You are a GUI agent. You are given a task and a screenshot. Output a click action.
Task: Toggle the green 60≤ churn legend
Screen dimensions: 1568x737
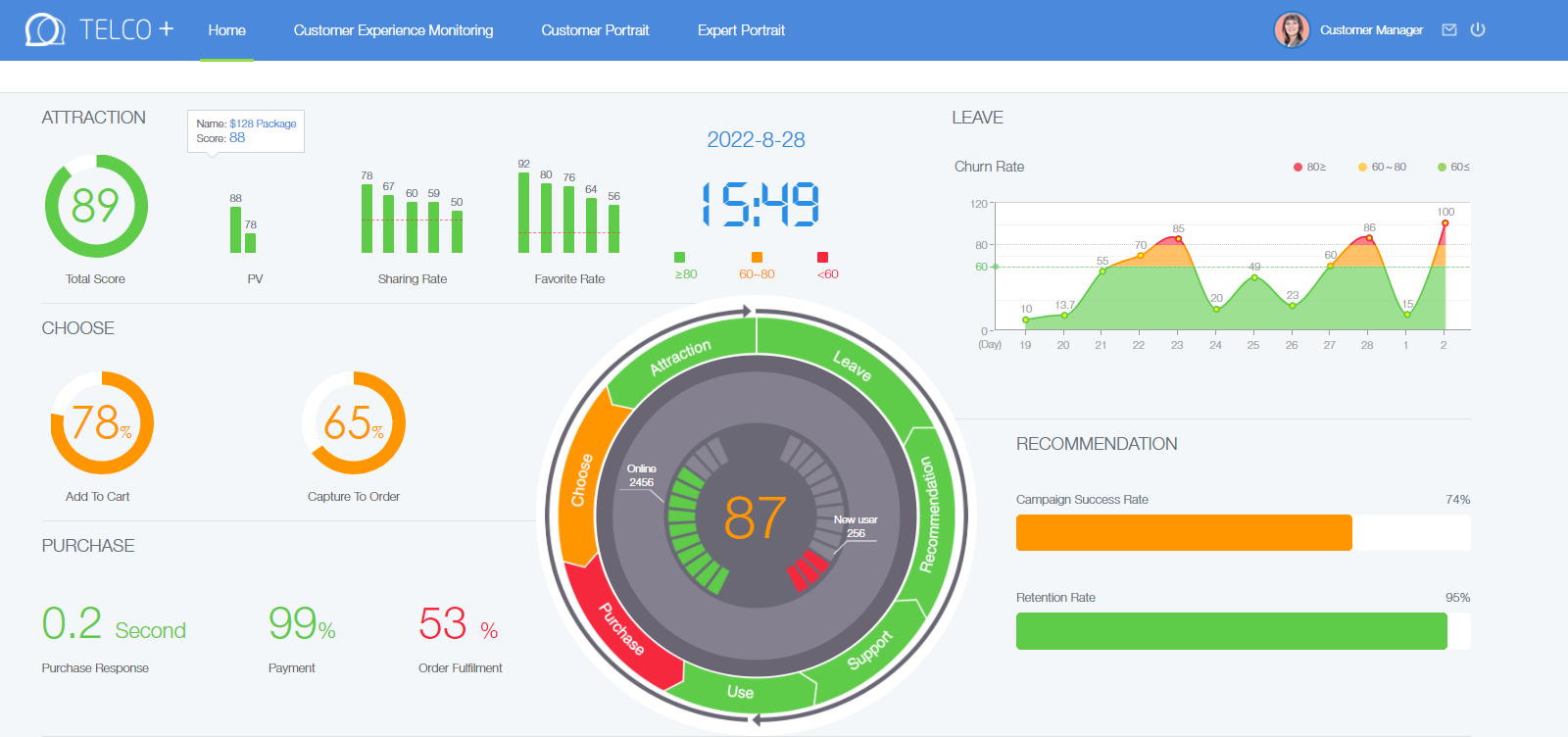1453,167
